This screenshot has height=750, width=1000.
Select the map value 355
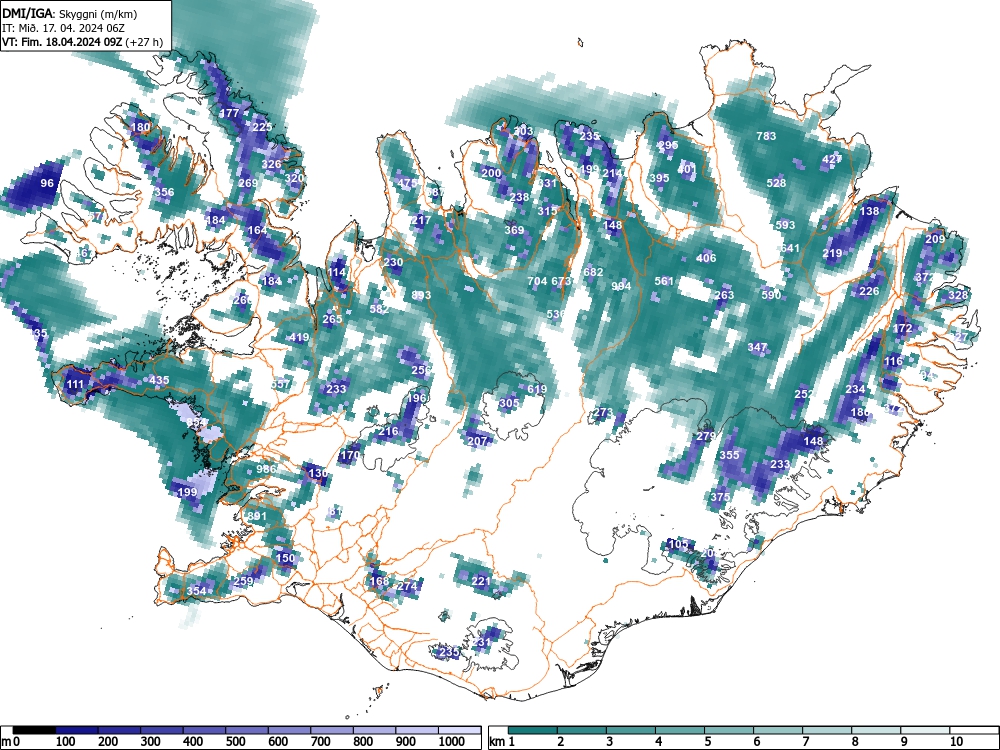coord(729,455)
